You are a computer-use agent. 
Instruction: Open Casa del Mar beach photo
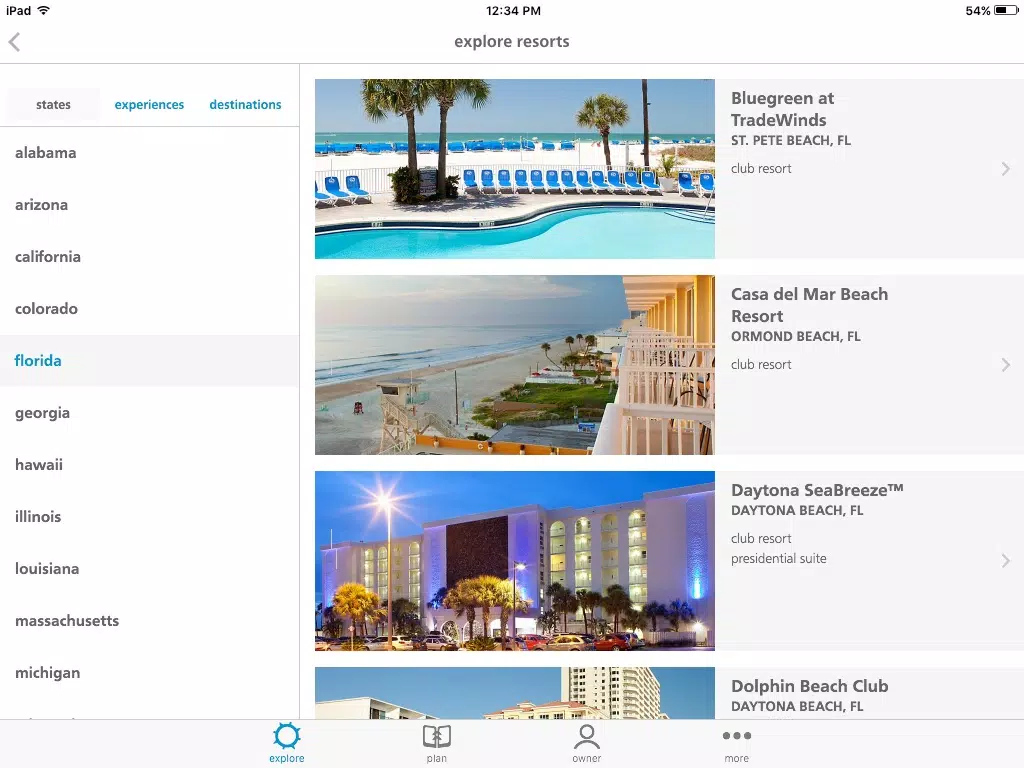coord(515,365)
